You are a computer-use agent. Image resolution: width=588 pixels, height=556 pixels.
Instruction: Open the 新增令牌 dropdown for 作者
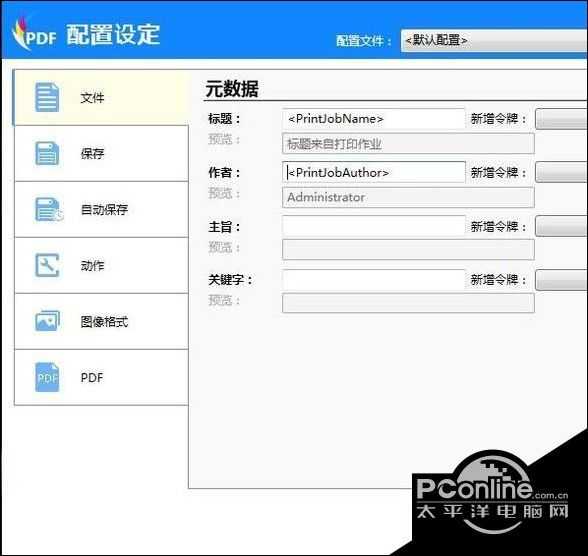561,172
